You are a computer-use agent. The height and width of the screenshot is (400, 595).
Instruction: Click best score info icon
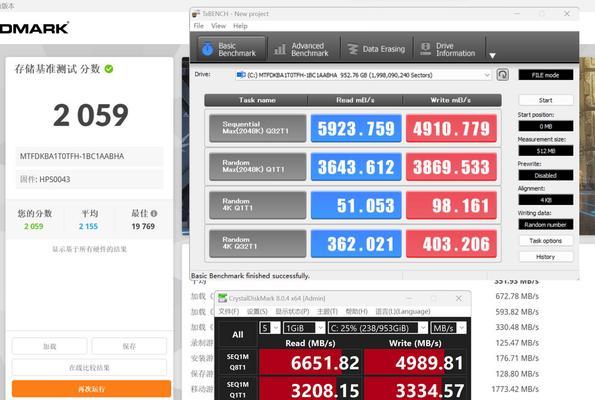[154, 214]
